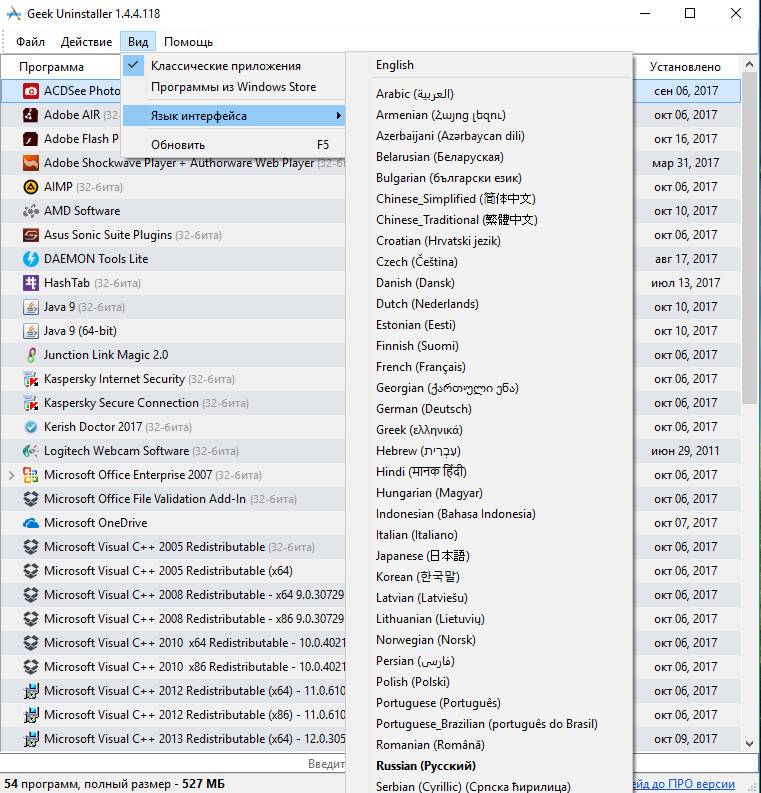Click the Kaspersky Internet Security icon
761x793 pixels.
pos(31,379)
